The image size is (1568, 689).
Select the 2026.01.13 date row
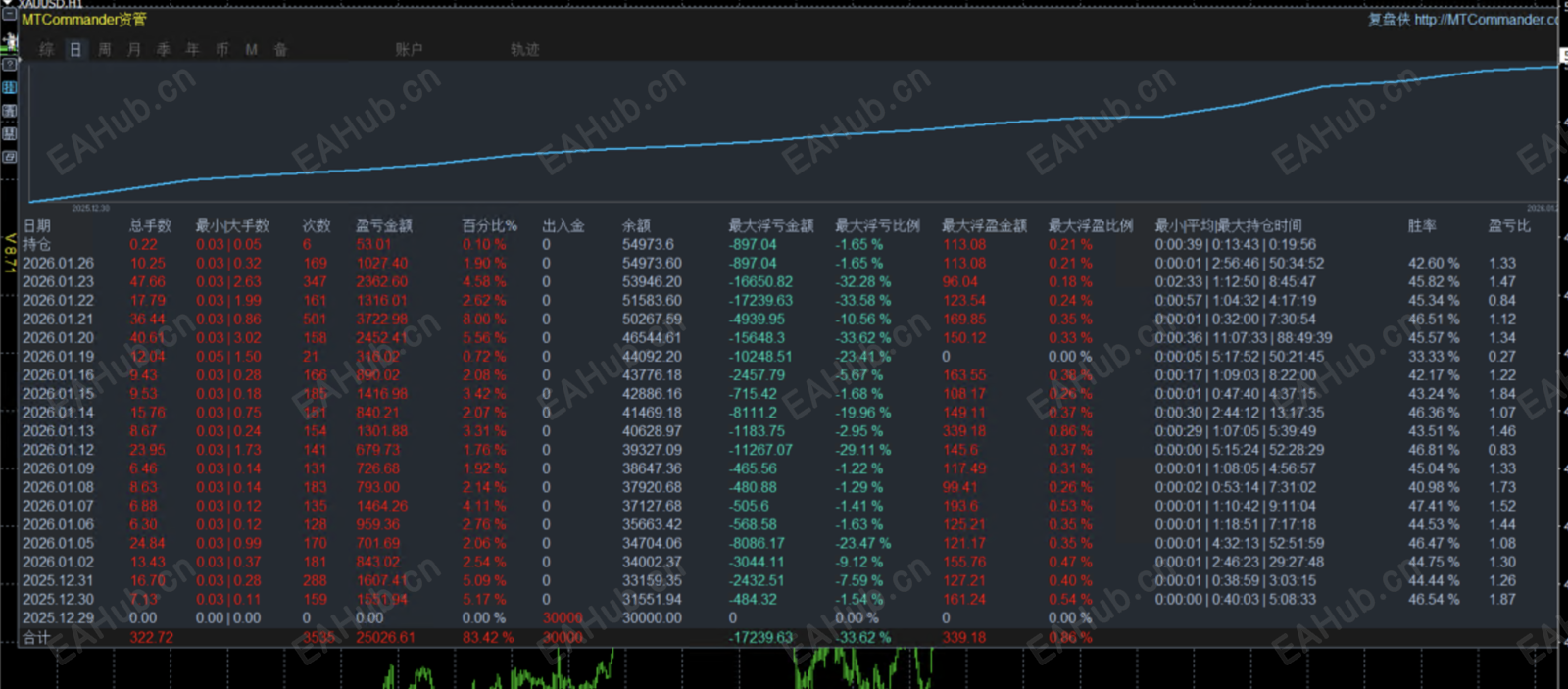point(59,430)
